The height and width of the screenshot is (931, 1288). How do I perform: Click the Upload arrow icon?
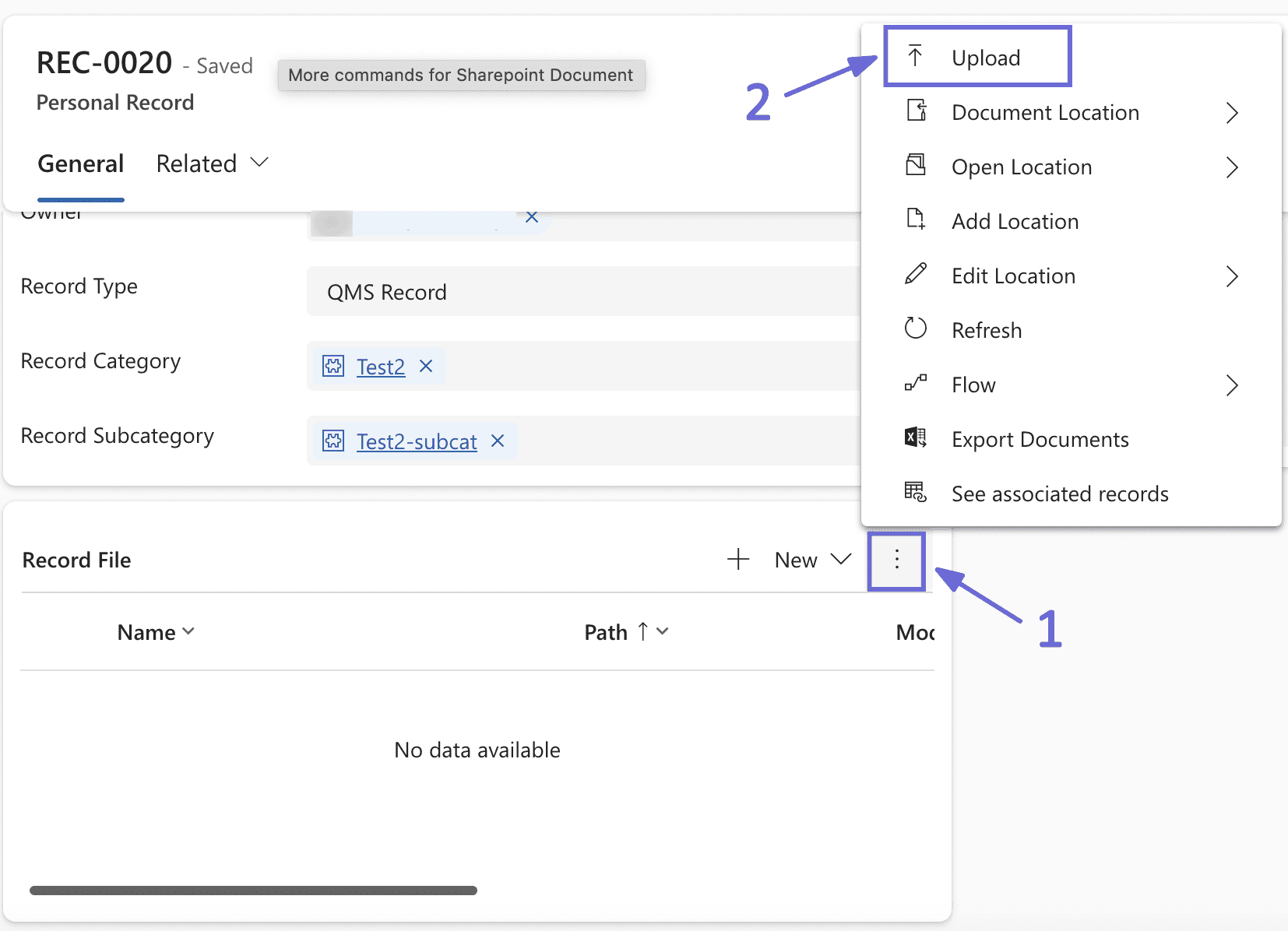point(916,57)
